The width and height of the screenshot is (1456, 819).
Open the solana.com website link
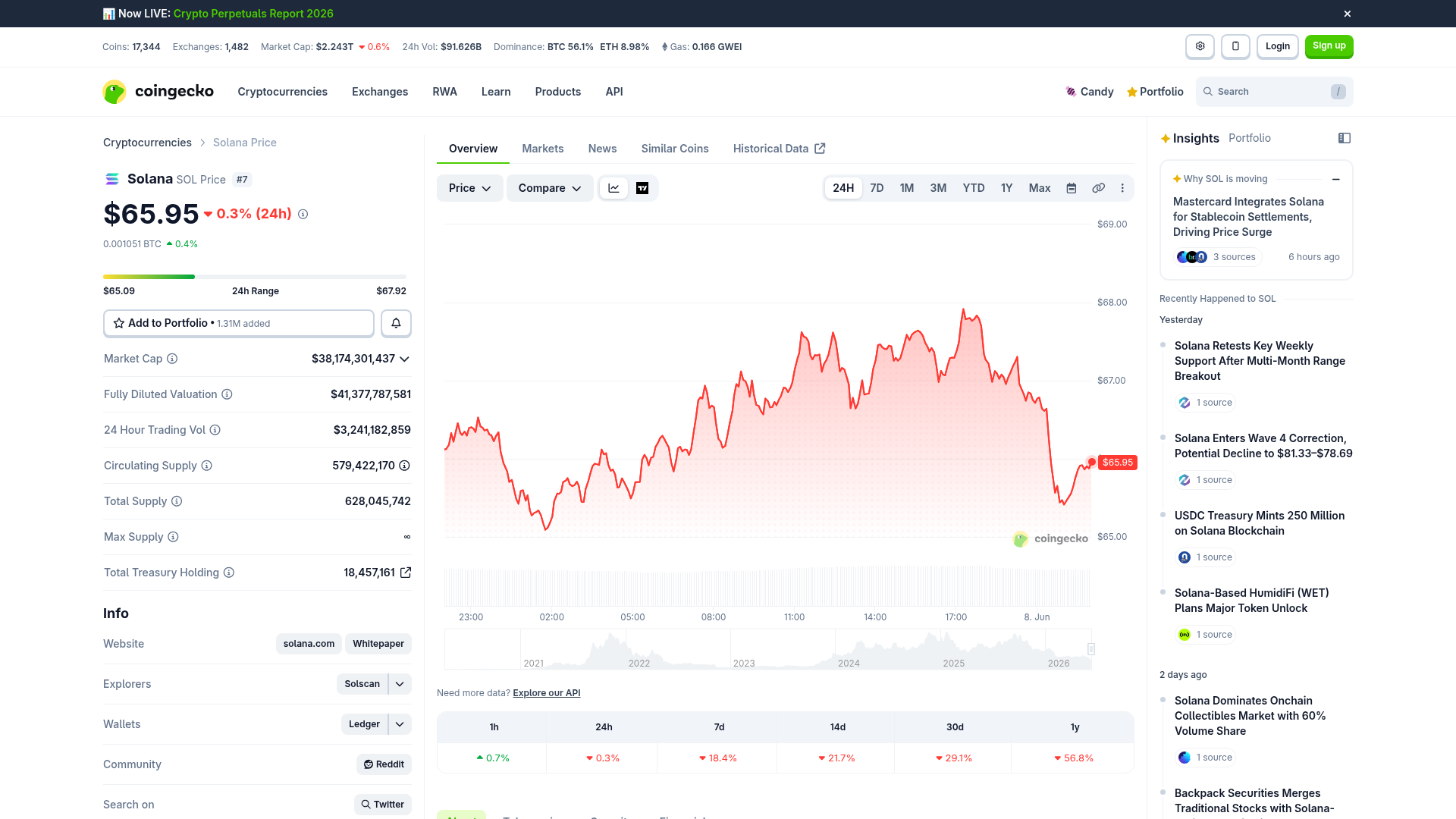(309, 644)
